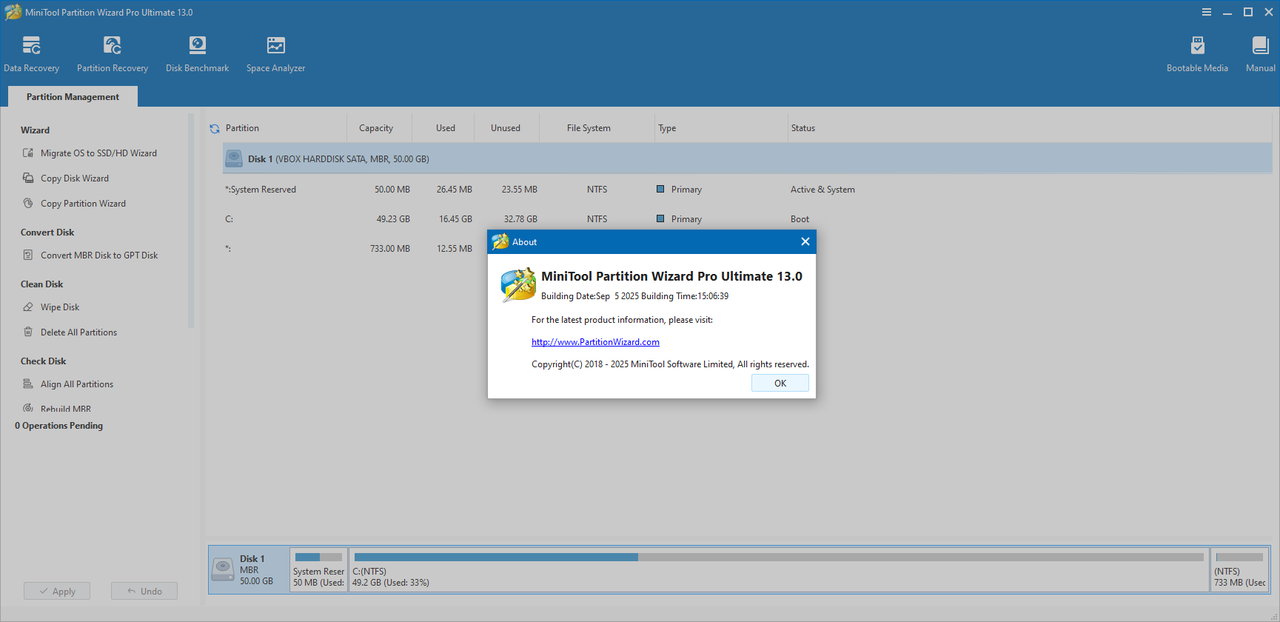Viewport: 1280px width, 622px height.
Task: Click the refresh icon beside Partition header
Action: click(x=214, y=128)
